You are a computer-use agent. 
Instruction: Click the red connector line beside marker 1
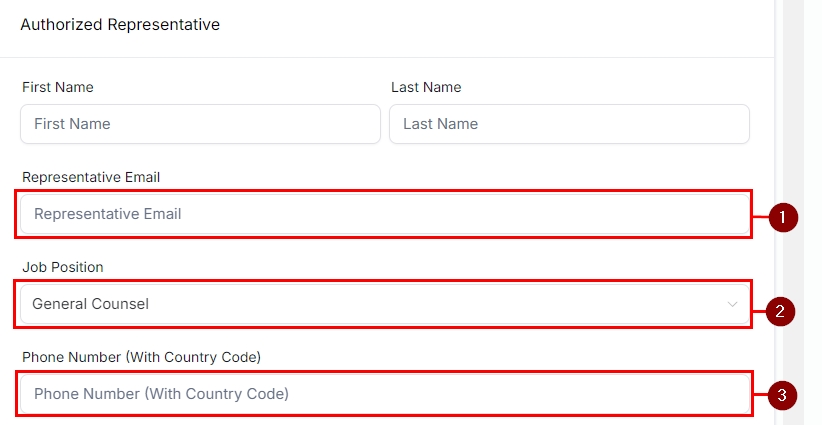coord(760,216)
